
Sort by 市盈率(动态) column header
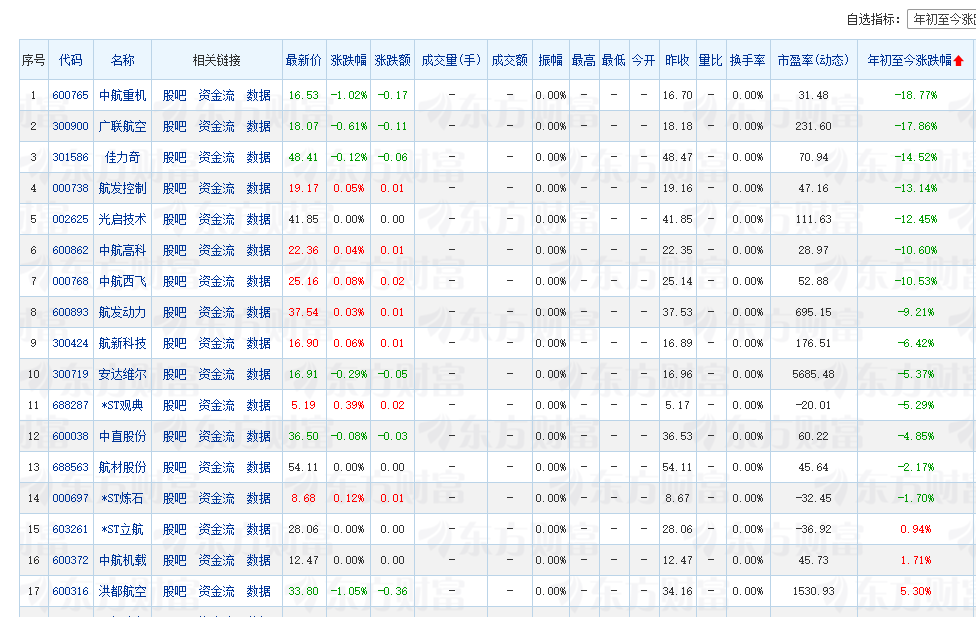[814, 60]
